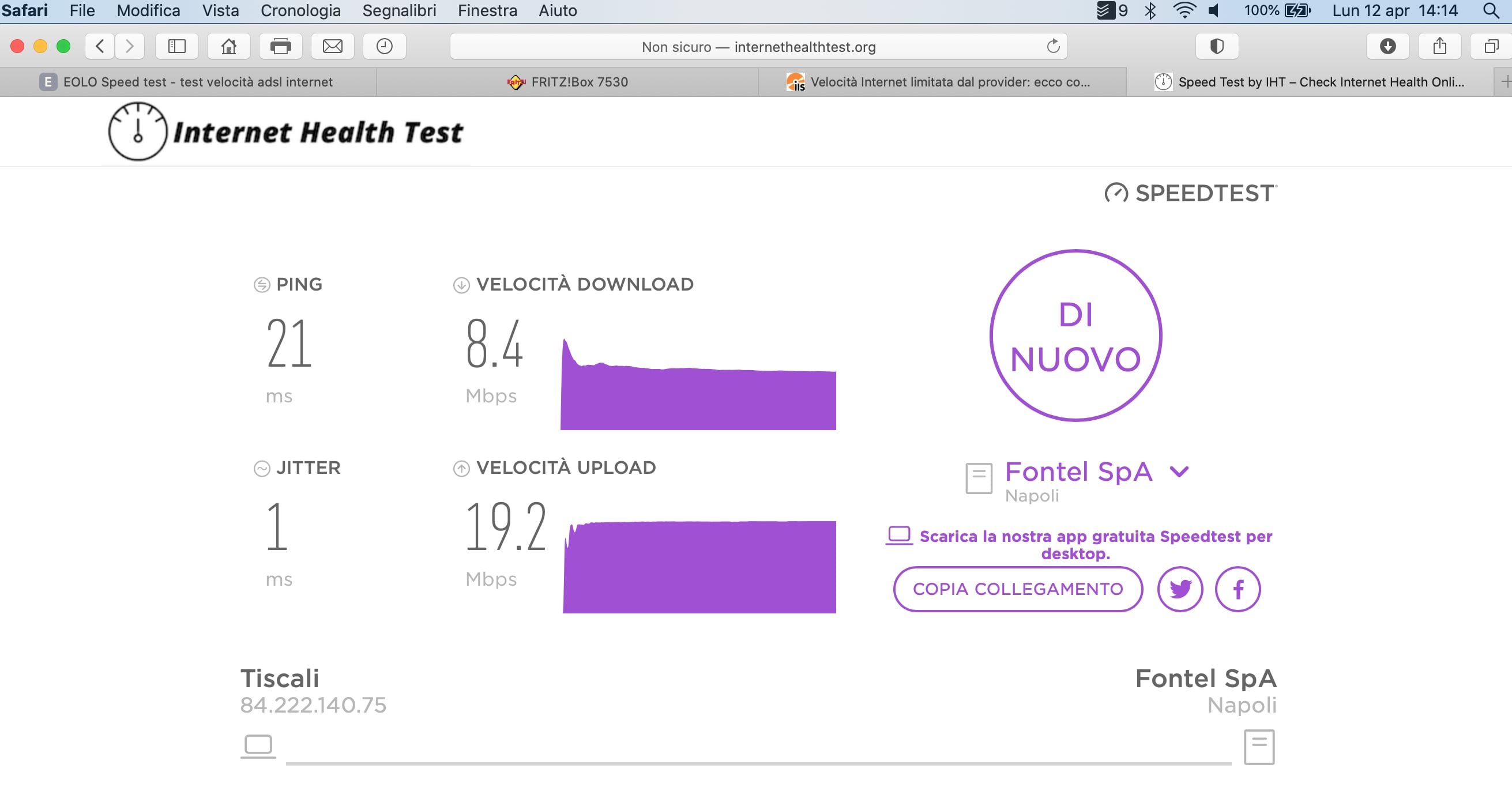This screenshot has height=795, width=1512.
Task: Open the Cronologia menu
Action: point(300,10)
